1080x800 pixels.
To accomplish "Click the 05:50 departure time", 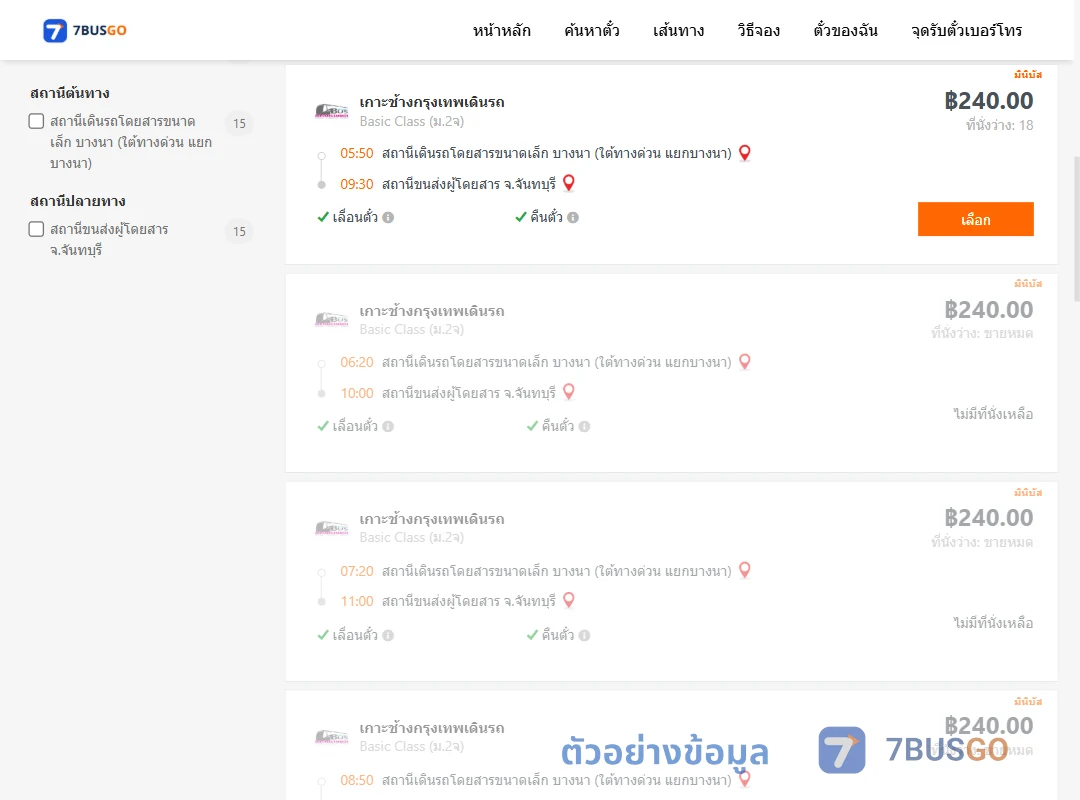I will 357,153.
